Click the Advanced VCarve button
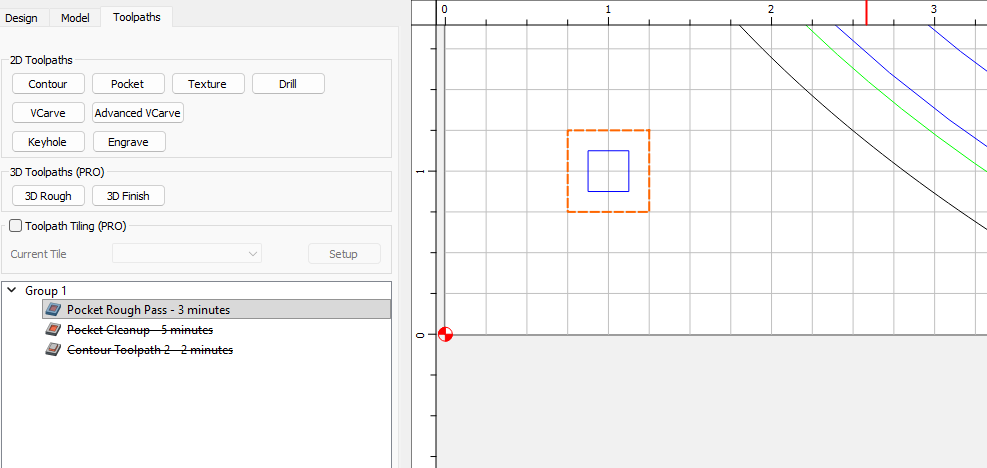The height and width of the screenshot is (468, 987). click(x=137, y=113)
